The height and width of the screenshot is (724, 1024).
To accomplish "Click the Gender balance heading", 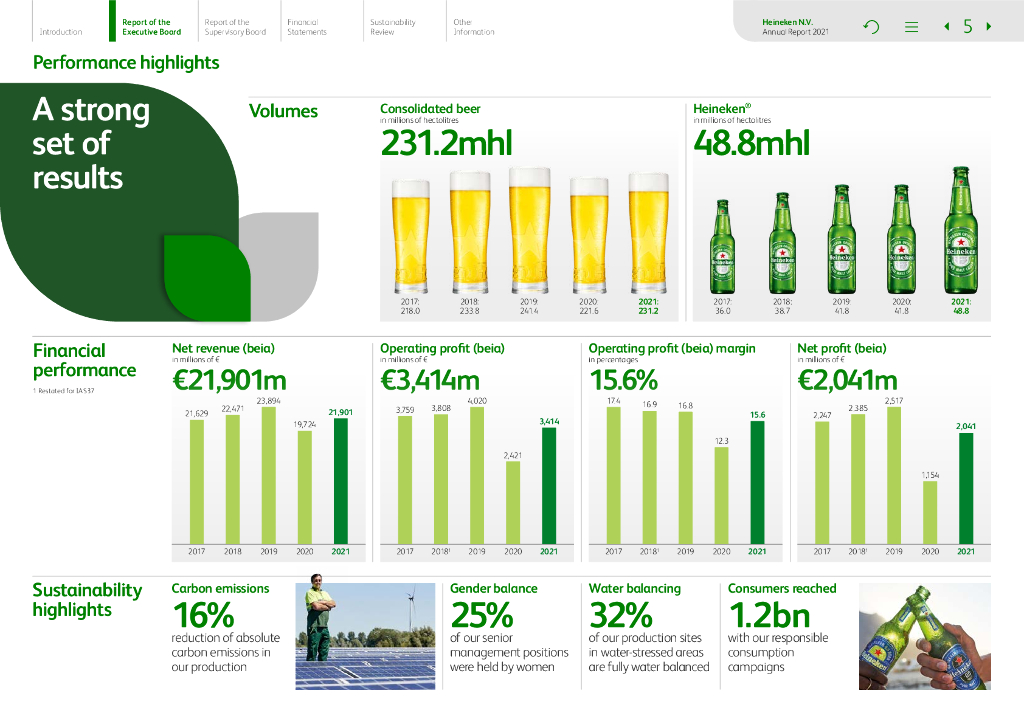I will 494,588.
